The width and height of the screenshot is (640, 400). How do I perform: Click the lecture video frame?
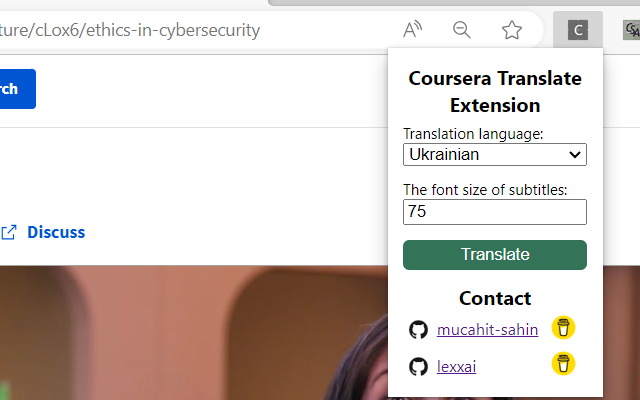(193, 333)
